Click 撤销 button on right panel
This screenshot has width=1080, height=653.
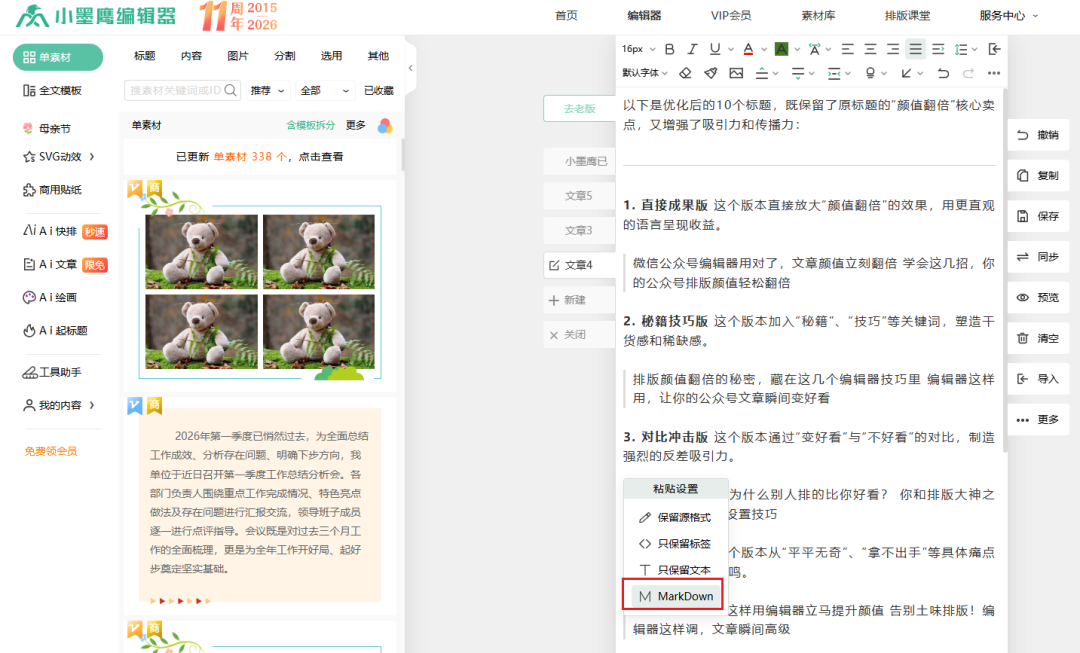point(1038,135)
